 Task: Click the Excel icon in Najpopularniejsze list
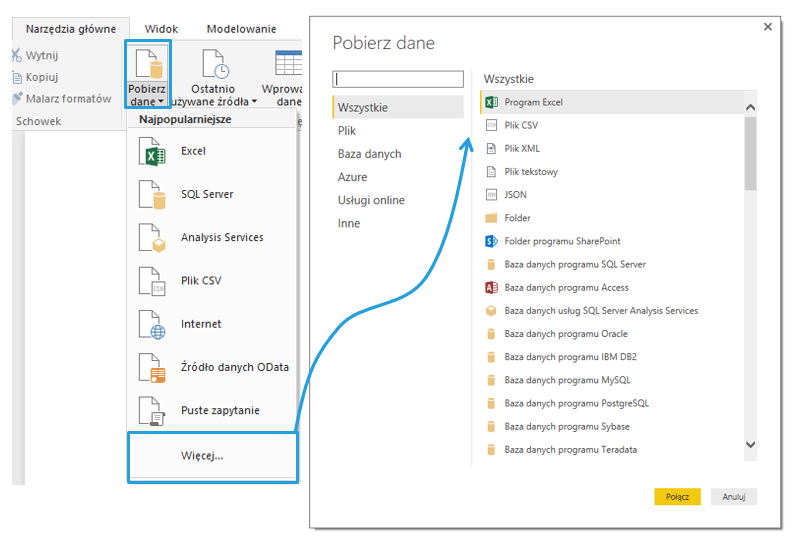pos(152,152)
